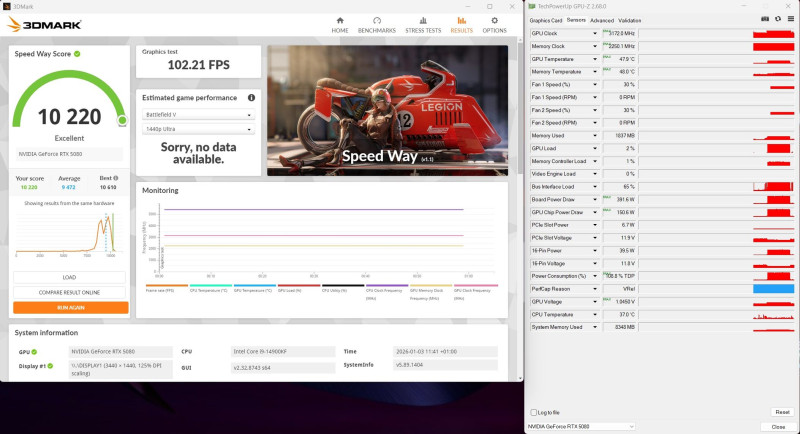
Task: Click the NVIDIA GeForce RTX 5080 label under score
Action: (69, 154)
